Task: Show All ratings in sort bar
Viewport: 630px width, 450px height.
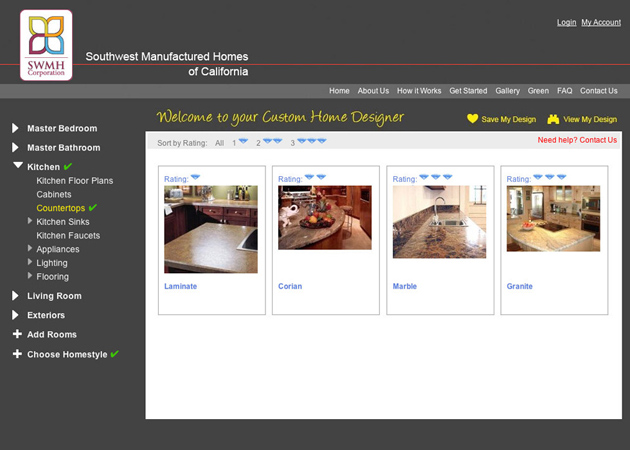Action: pos(219,143)
